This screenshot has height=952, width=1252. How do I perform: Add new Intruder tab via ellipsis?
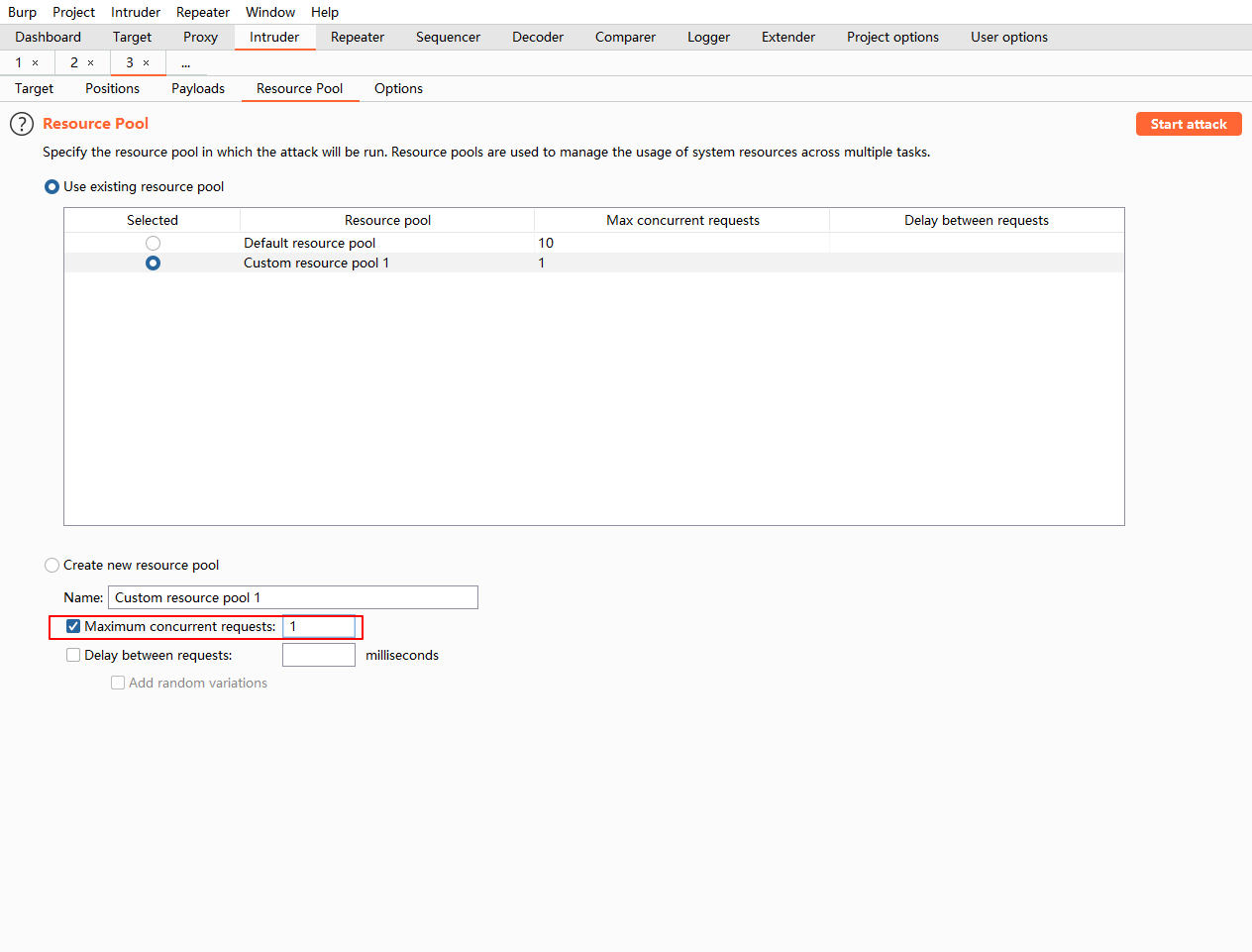pos(185,63)
